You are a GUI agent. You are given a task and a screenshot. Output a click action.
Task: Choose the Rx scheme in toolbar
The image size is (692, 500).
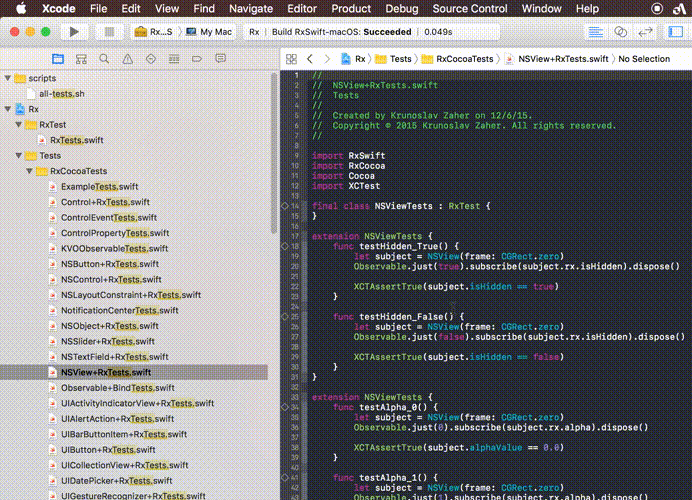coord(154,32)
